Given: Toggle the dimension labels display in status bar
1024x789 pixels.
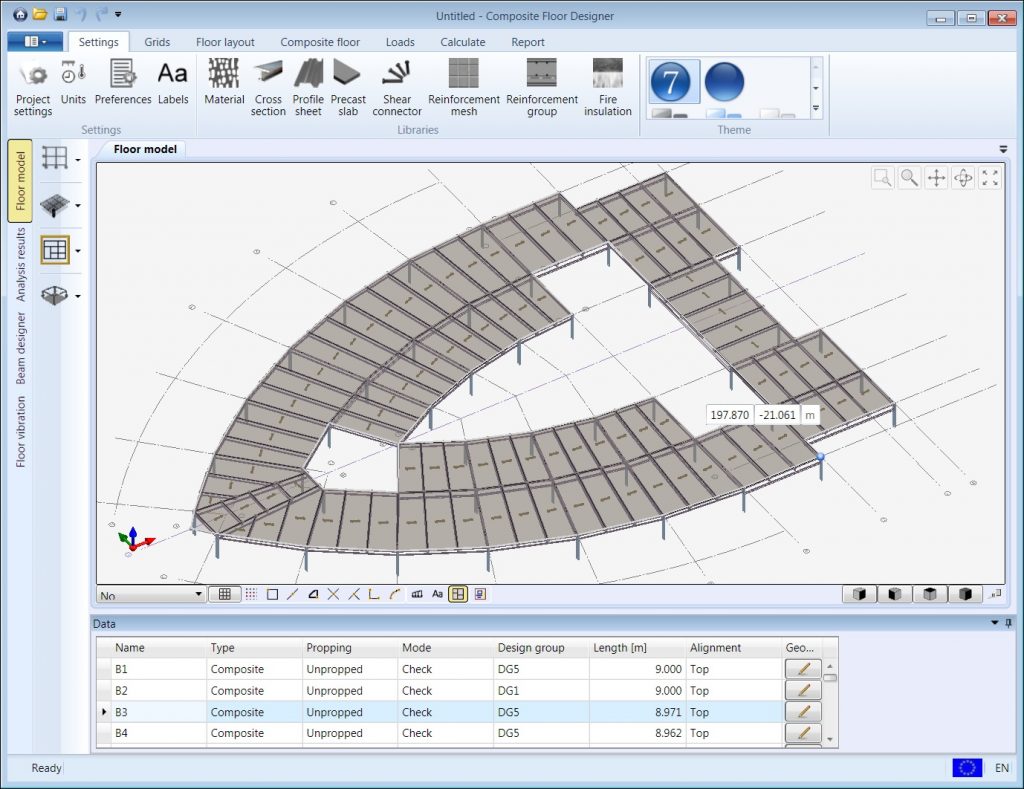Looking at the screenshot, I should pyautogui.click(x=416, y=594).
